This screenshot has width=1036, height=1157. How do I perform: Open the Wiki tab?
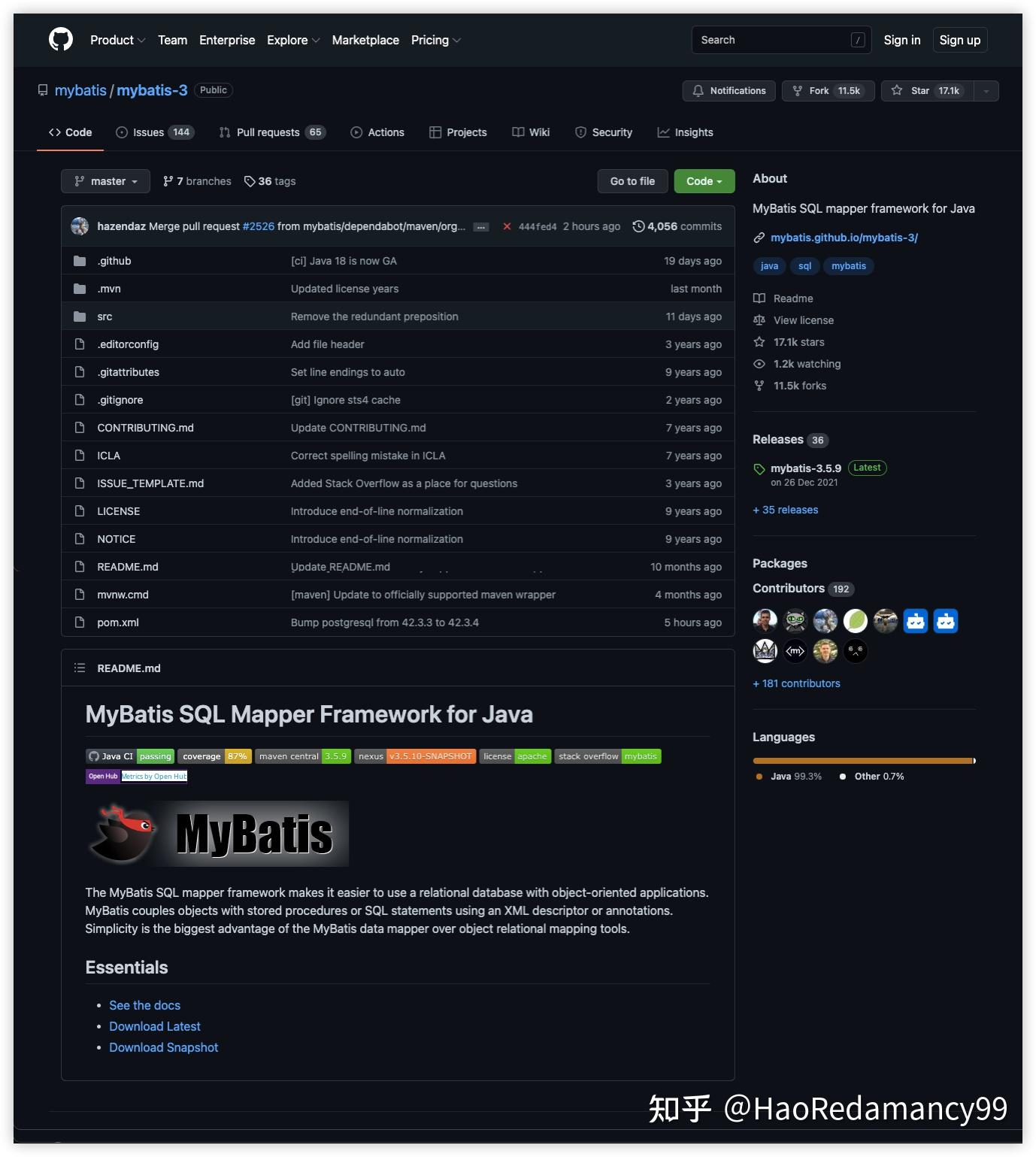click(x=531, y=132)
